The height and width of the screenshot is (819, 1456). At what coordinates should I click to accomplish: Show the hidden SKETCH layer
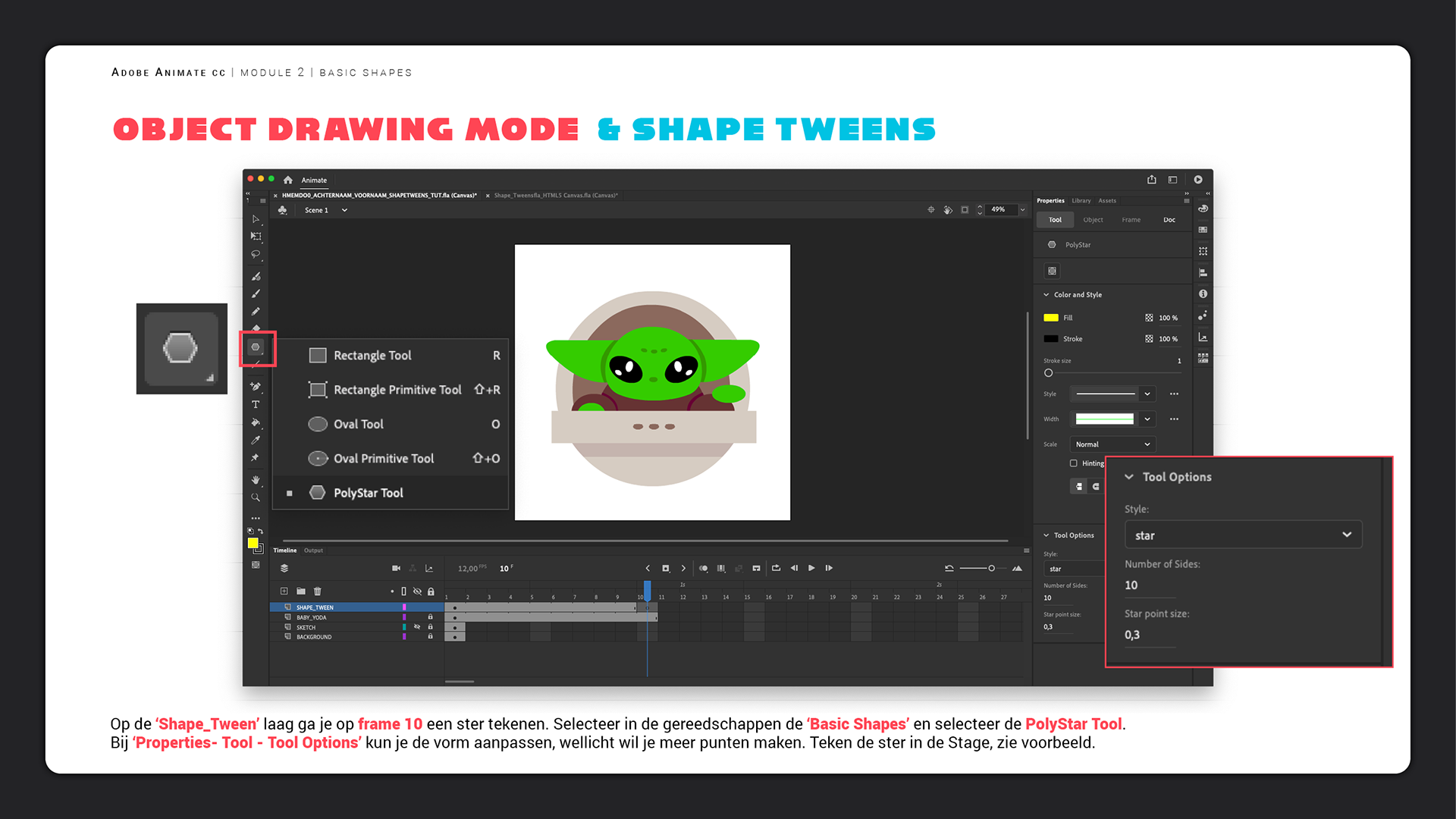point(417,627)
